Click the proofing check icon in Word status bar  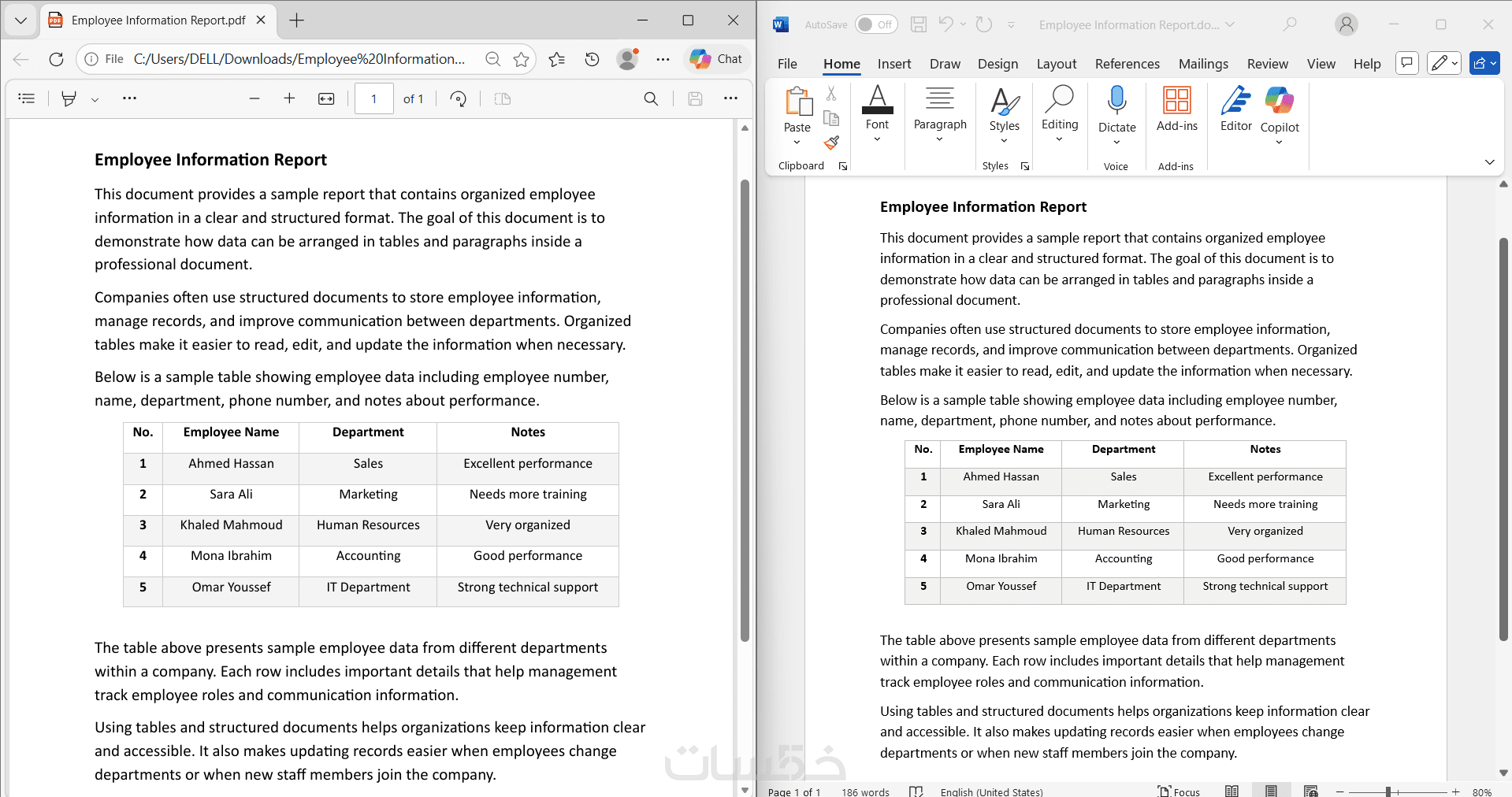(x=916, y=791)
